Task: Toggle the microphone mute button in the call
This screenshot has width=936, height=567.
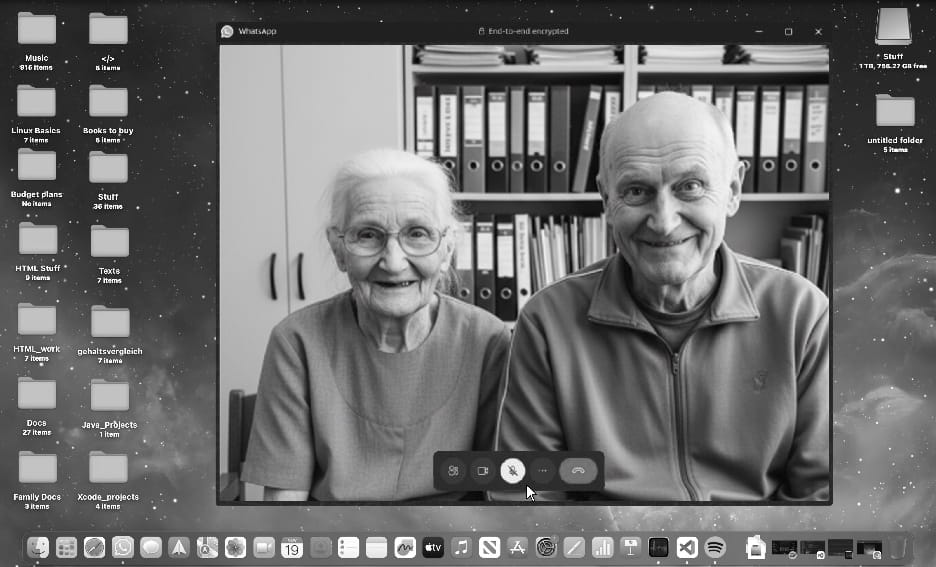Action: 512,471
